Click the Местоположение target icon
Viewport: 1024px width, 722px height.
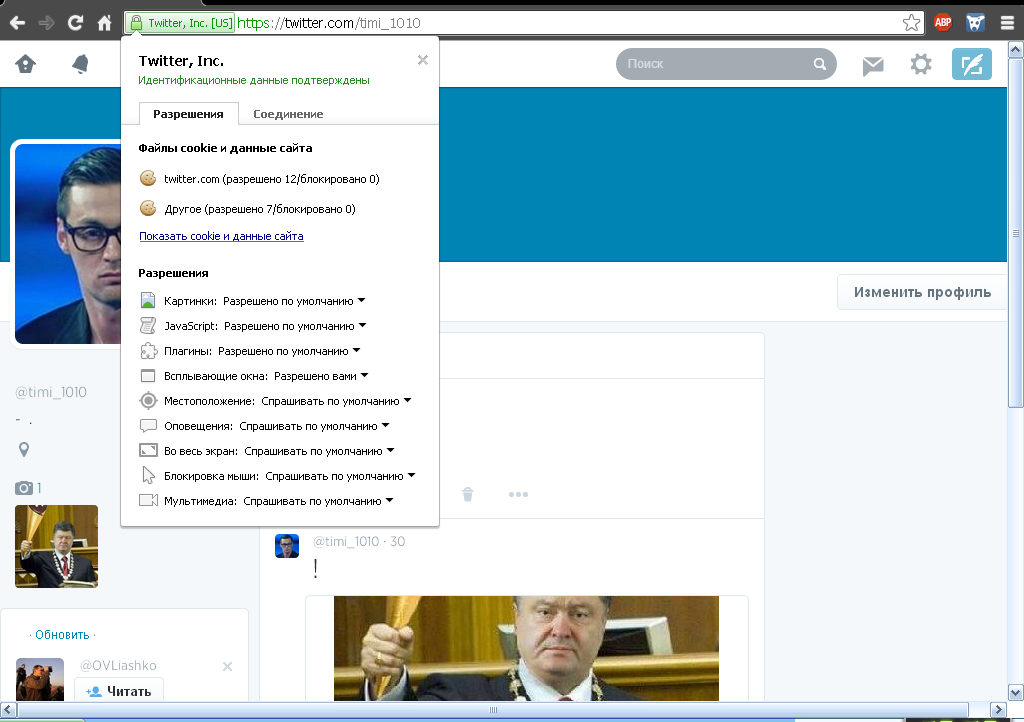coord(148,400)
